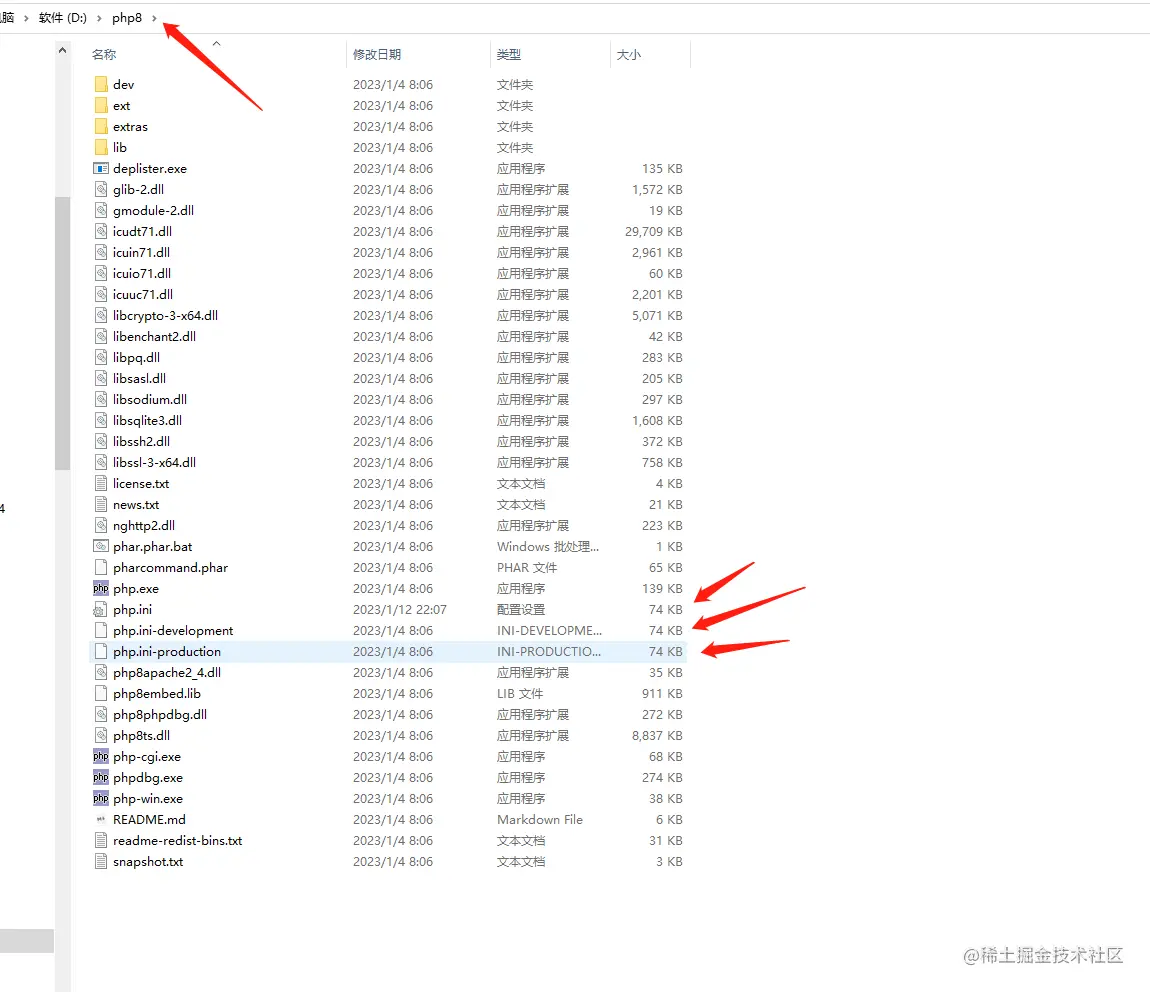Select the php-win.exe PHP icon
The height and width of the screenshot is (992, 1150).
click(101, 798)
